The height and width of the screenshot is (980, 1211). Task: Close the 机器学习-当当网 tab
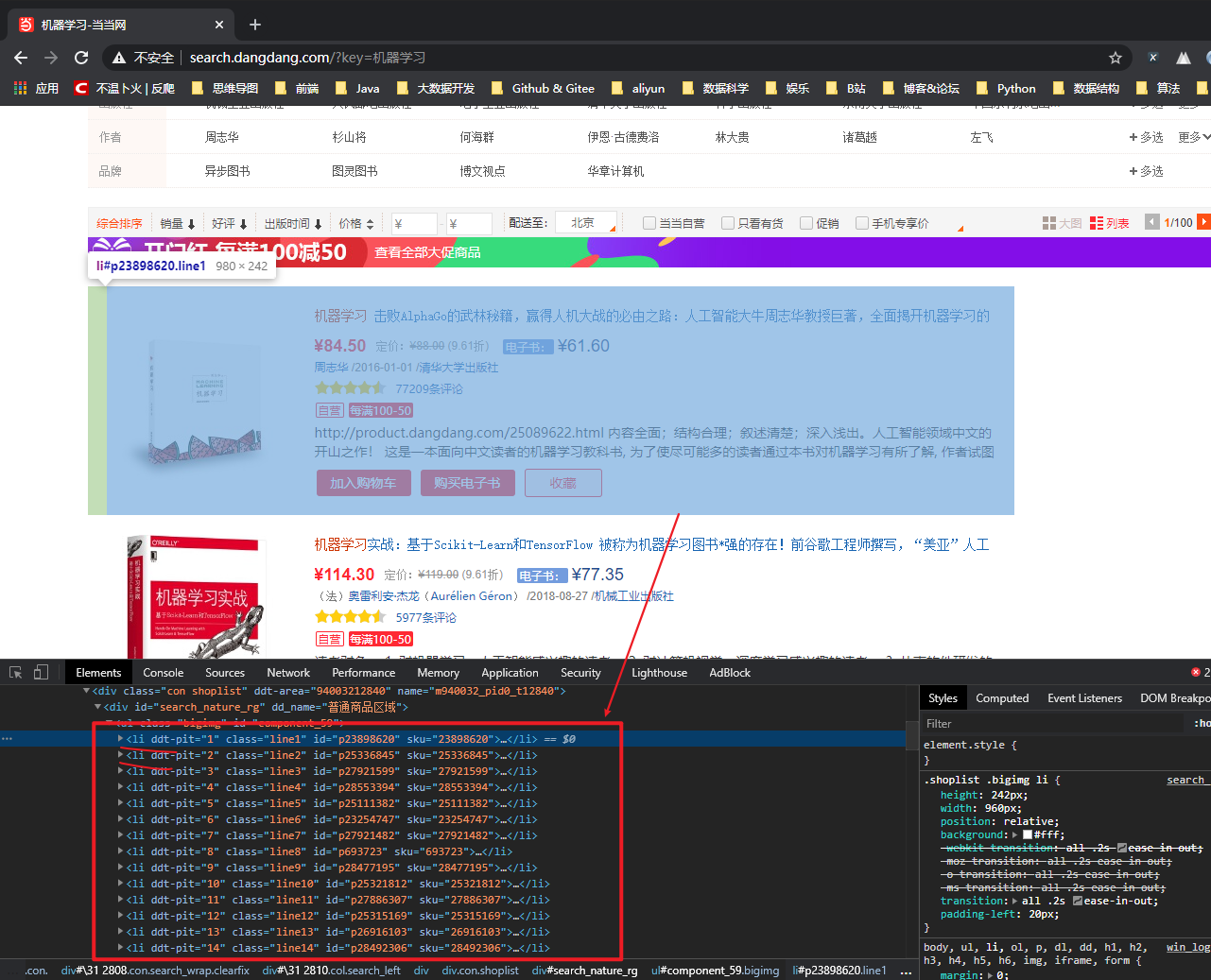(x=219, y=25)
